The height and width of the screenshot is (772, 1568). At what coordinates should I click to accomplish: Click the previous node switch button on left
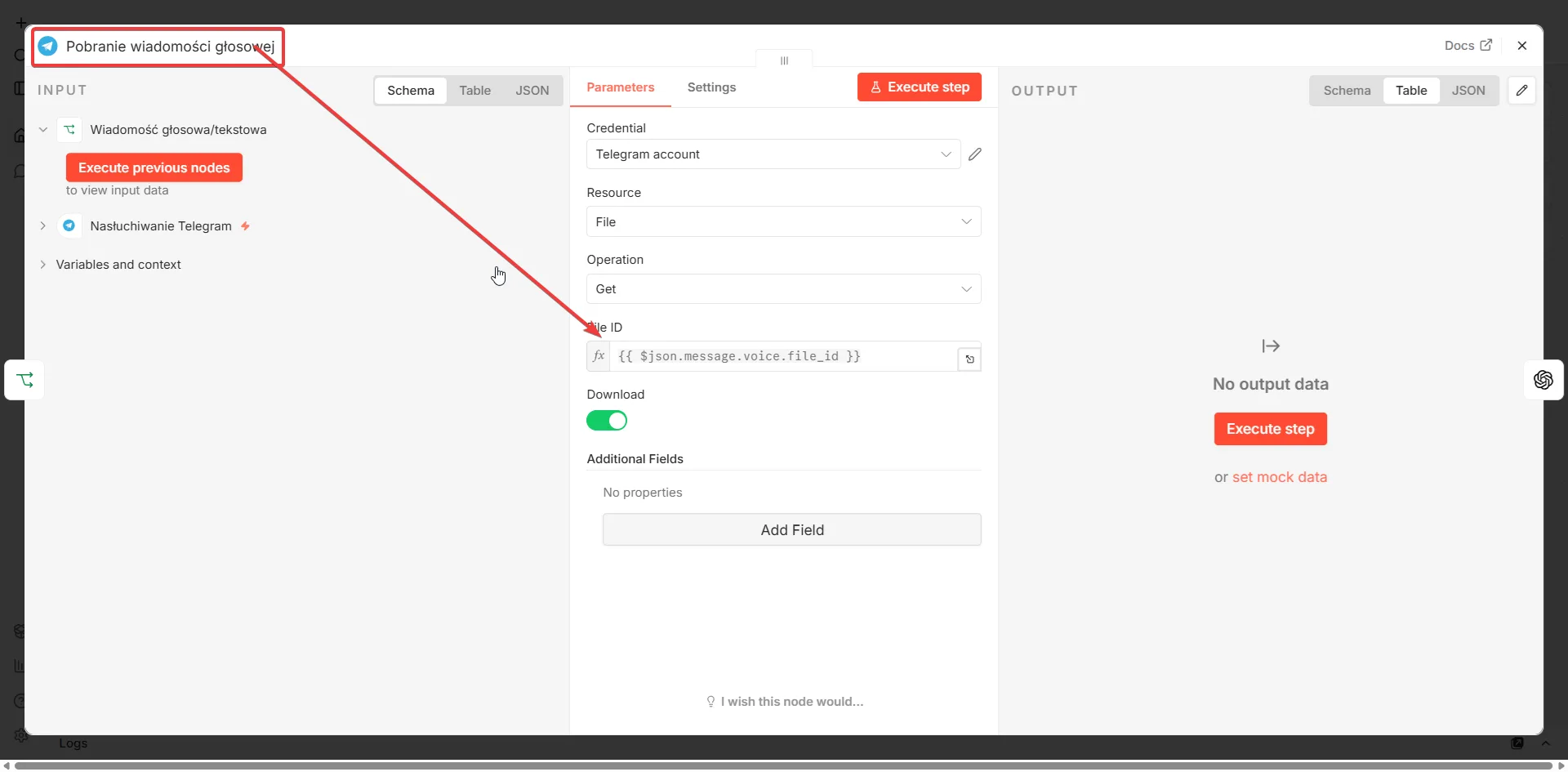tap(24, 380)
